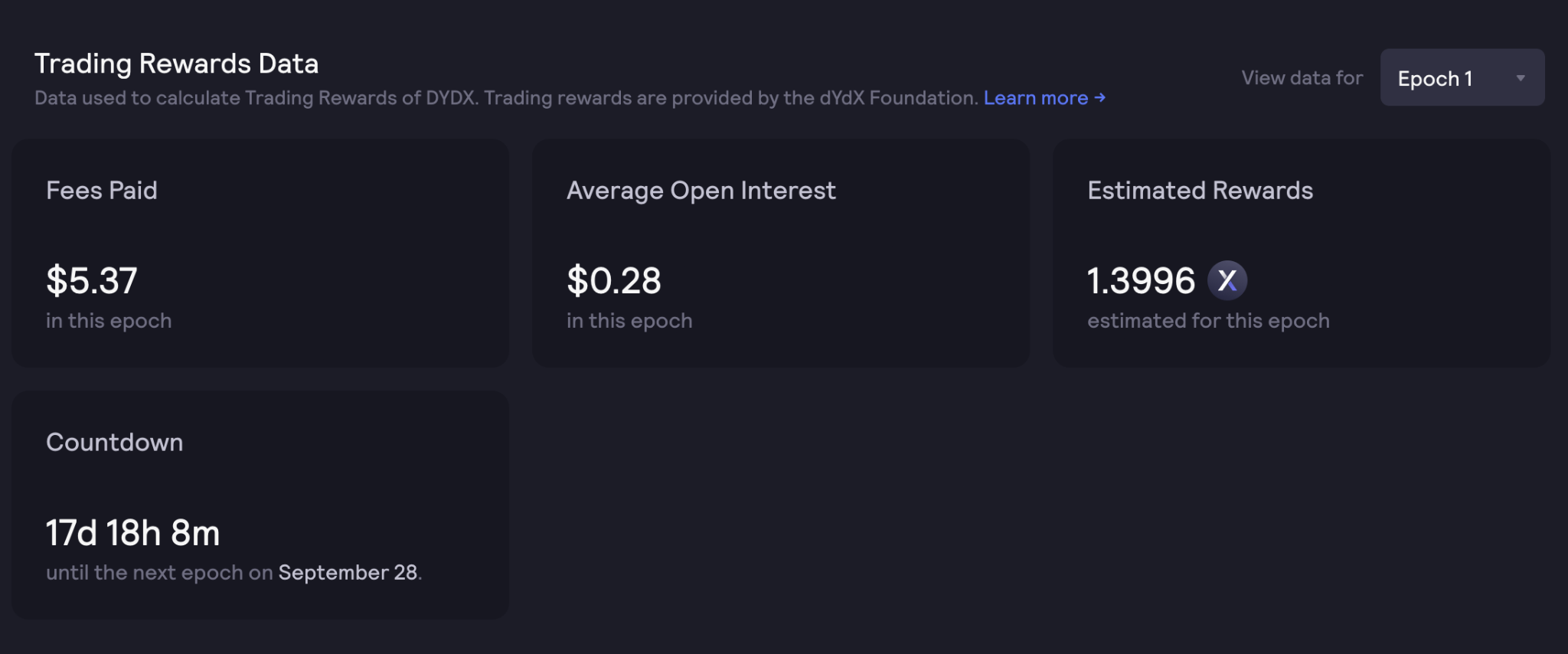The height and width of the screenshot is (654, 1568).
Task: Click the $0.28 open interest value
Action: pyautogui.click(x=613, y=280)
